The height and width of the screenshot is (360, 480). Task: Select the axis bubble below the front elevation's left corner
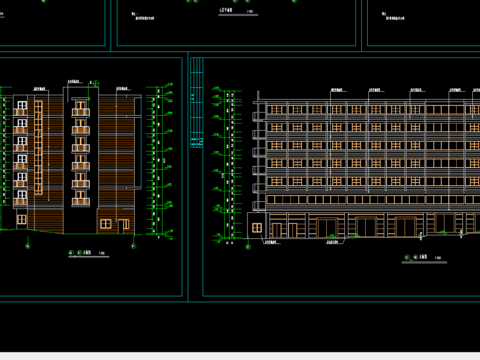point(248,247)
